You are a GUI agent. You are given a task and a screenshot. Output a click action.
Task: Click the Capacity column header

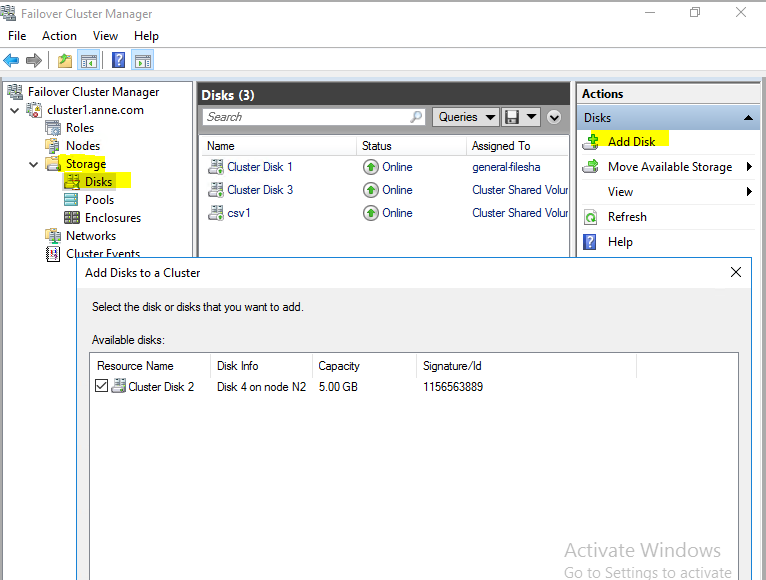tap(364, 366)
